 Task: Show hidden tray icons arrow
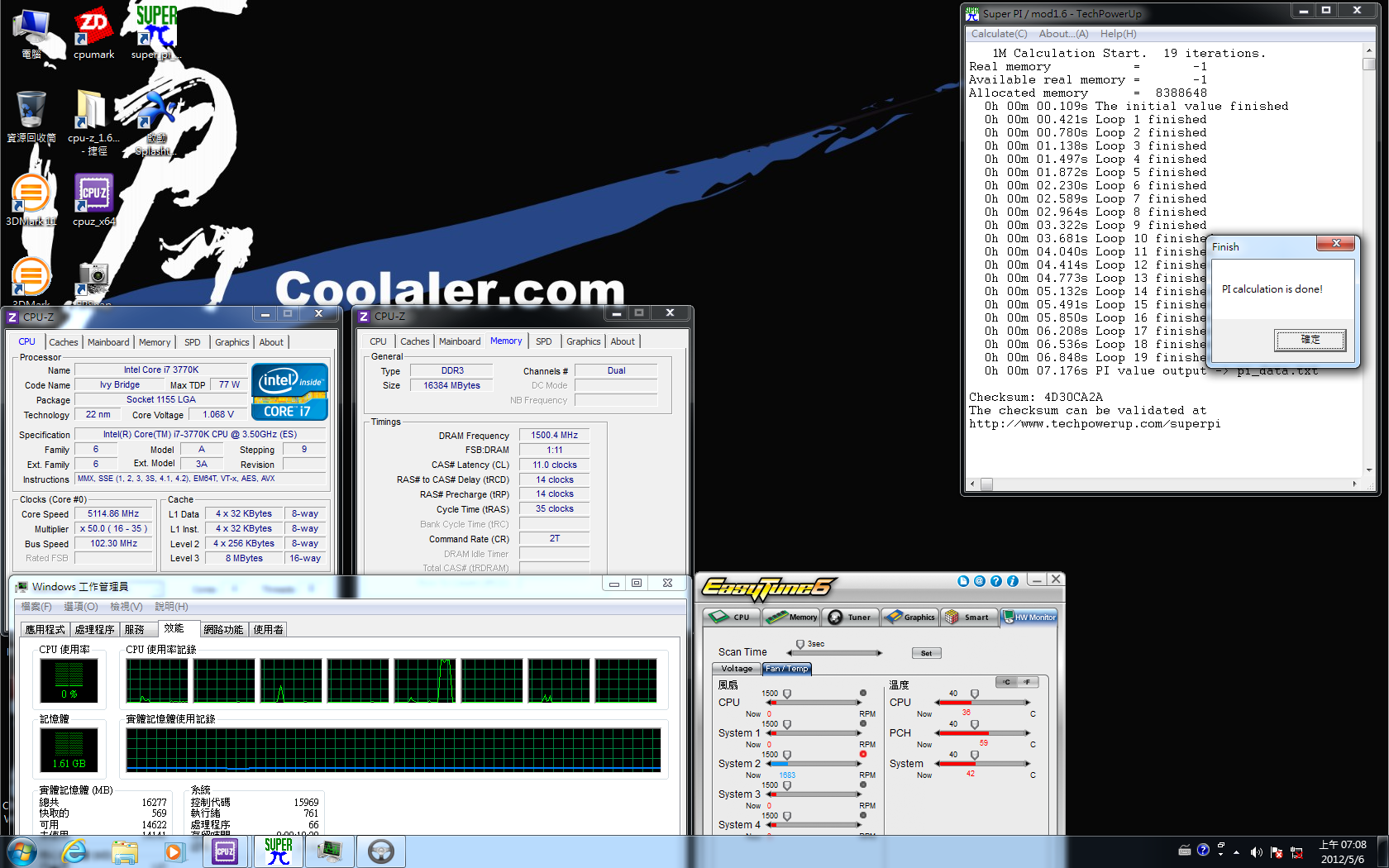click(1237, 852)
